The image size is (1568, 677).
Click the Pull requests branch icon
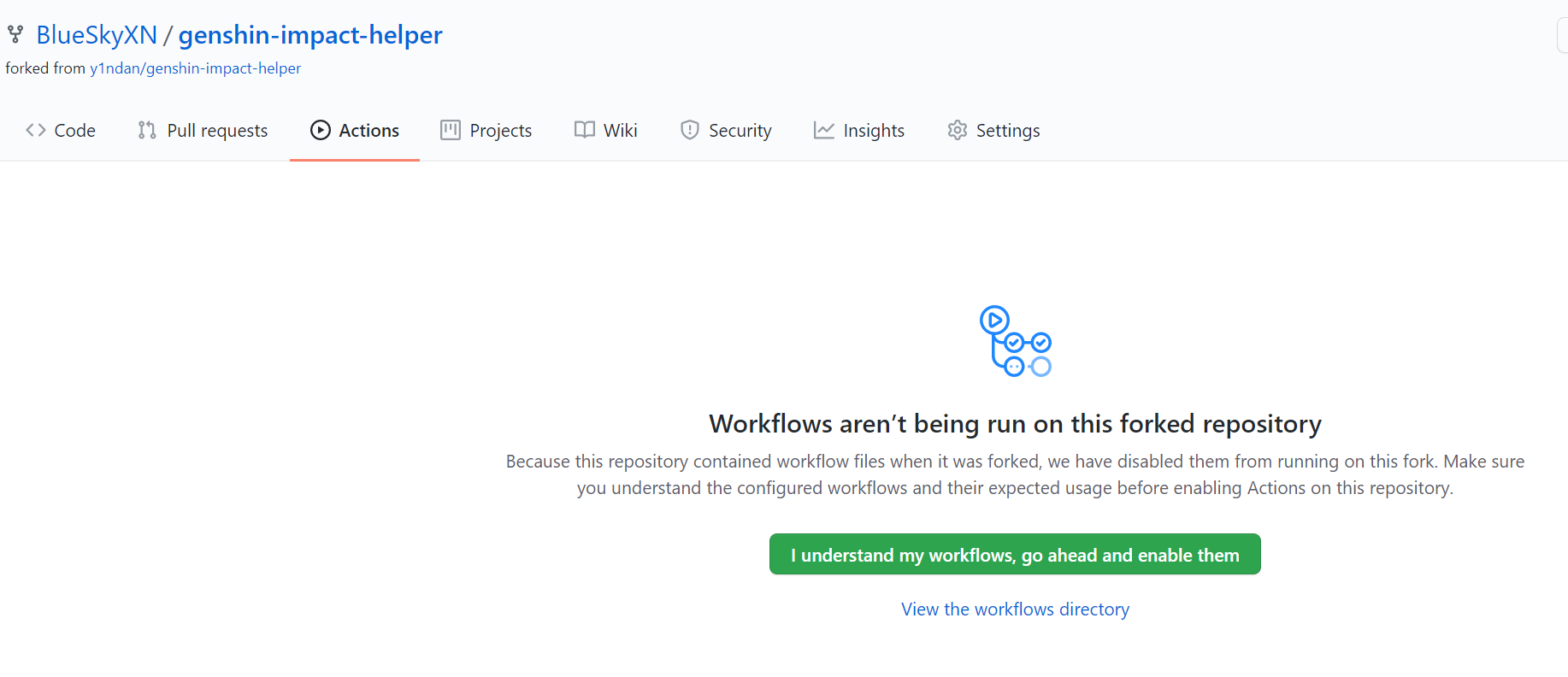[147, 130]
